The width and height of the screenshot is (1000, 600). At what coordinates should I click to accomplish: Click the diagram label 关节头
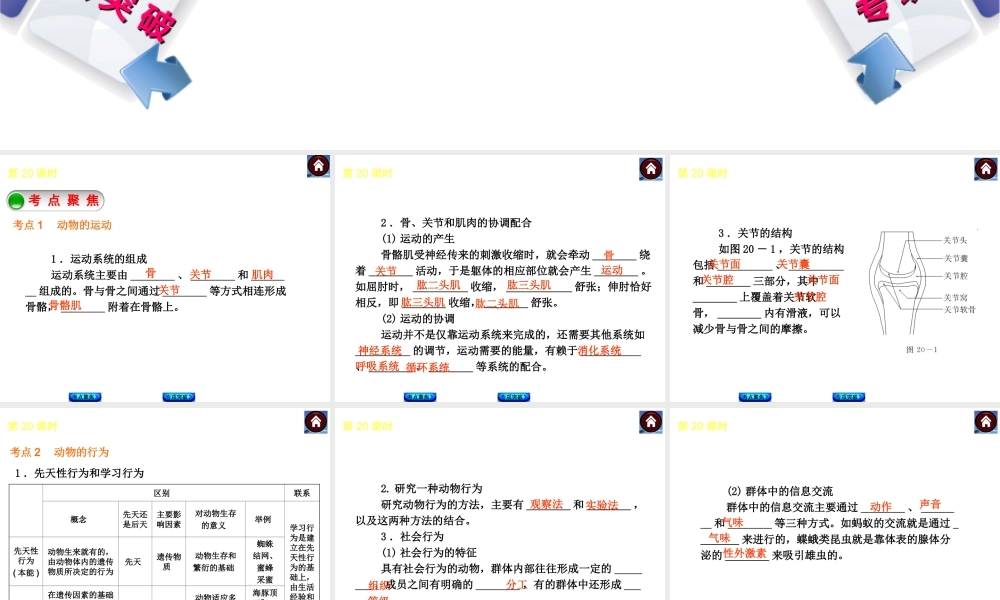click(955, 240)
